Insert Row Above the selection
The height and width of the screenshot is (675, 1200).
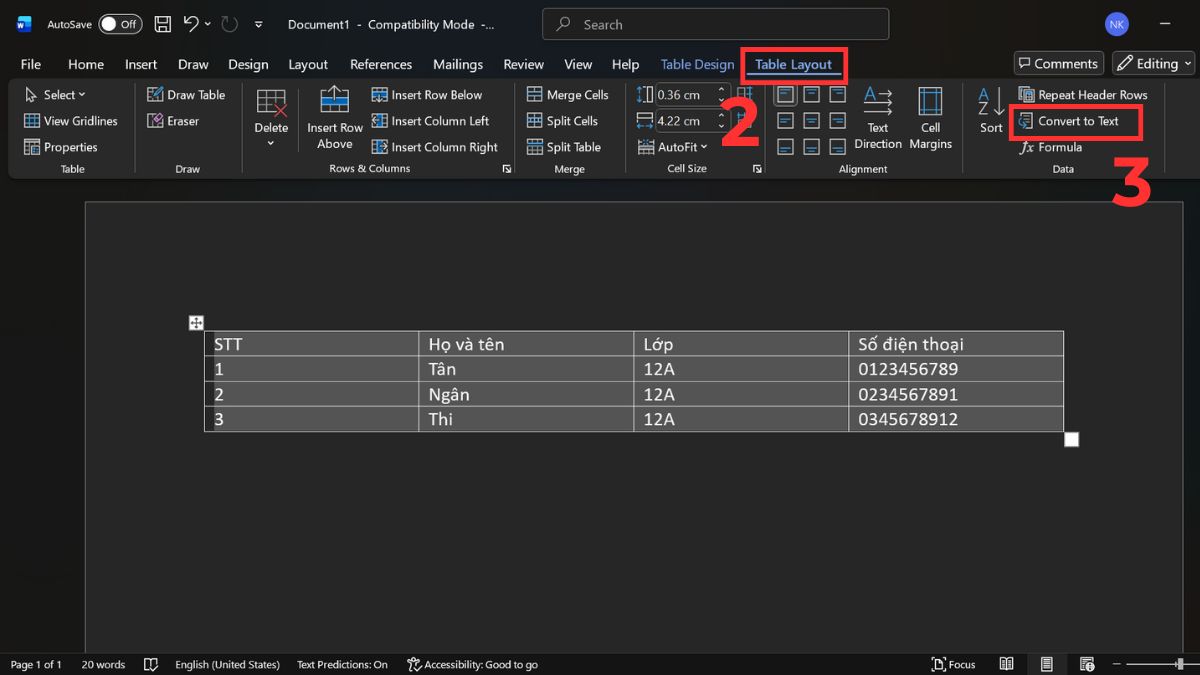[335, 119]
